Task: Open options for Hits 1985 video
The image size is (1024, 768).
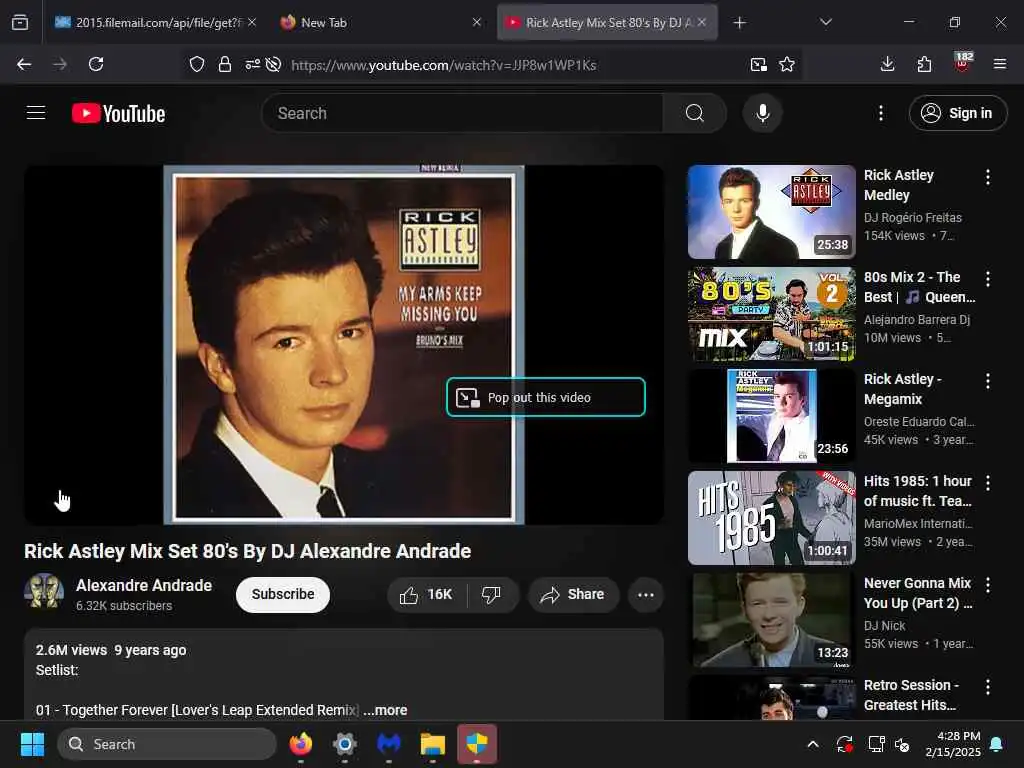Action: [987, 483]
